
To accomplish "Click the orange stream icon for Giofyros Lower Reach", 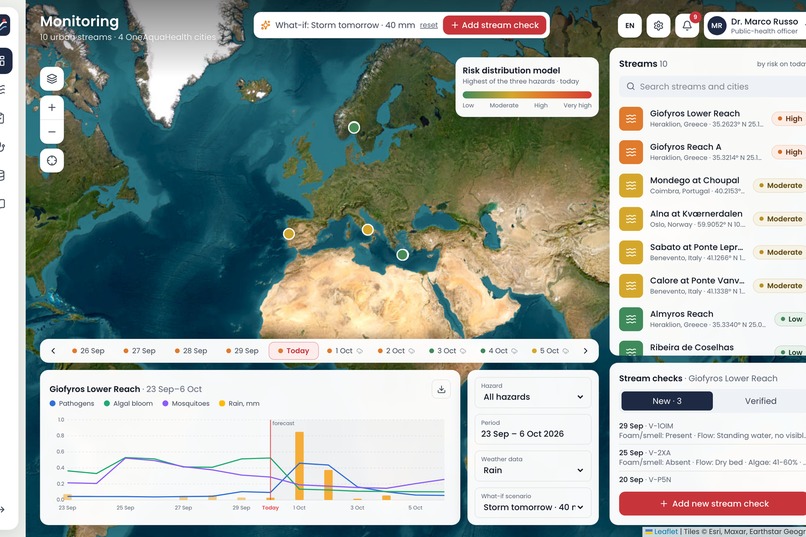I will point(631,119).
